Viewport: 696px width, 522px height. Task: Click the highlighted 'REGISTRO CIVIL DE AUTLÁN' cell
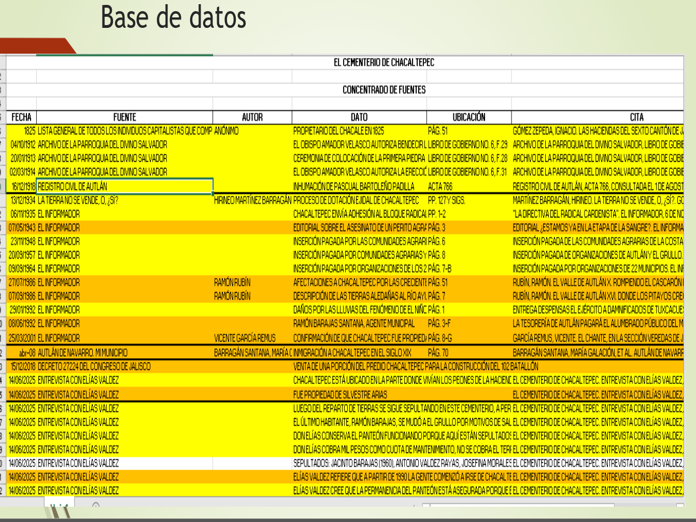(124, 186)
